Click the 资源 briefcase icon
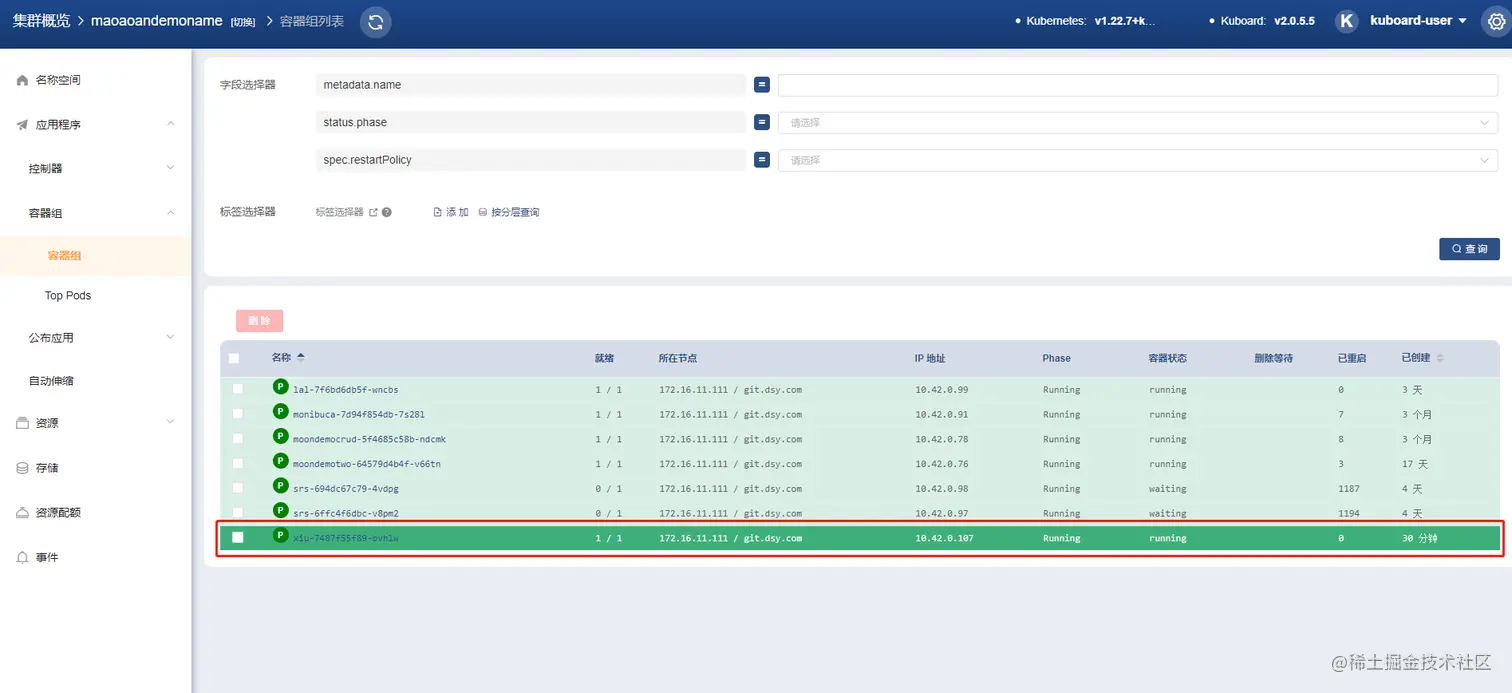Image resolution: width=1512 pixels, height=693 pixels. point(22,423)
